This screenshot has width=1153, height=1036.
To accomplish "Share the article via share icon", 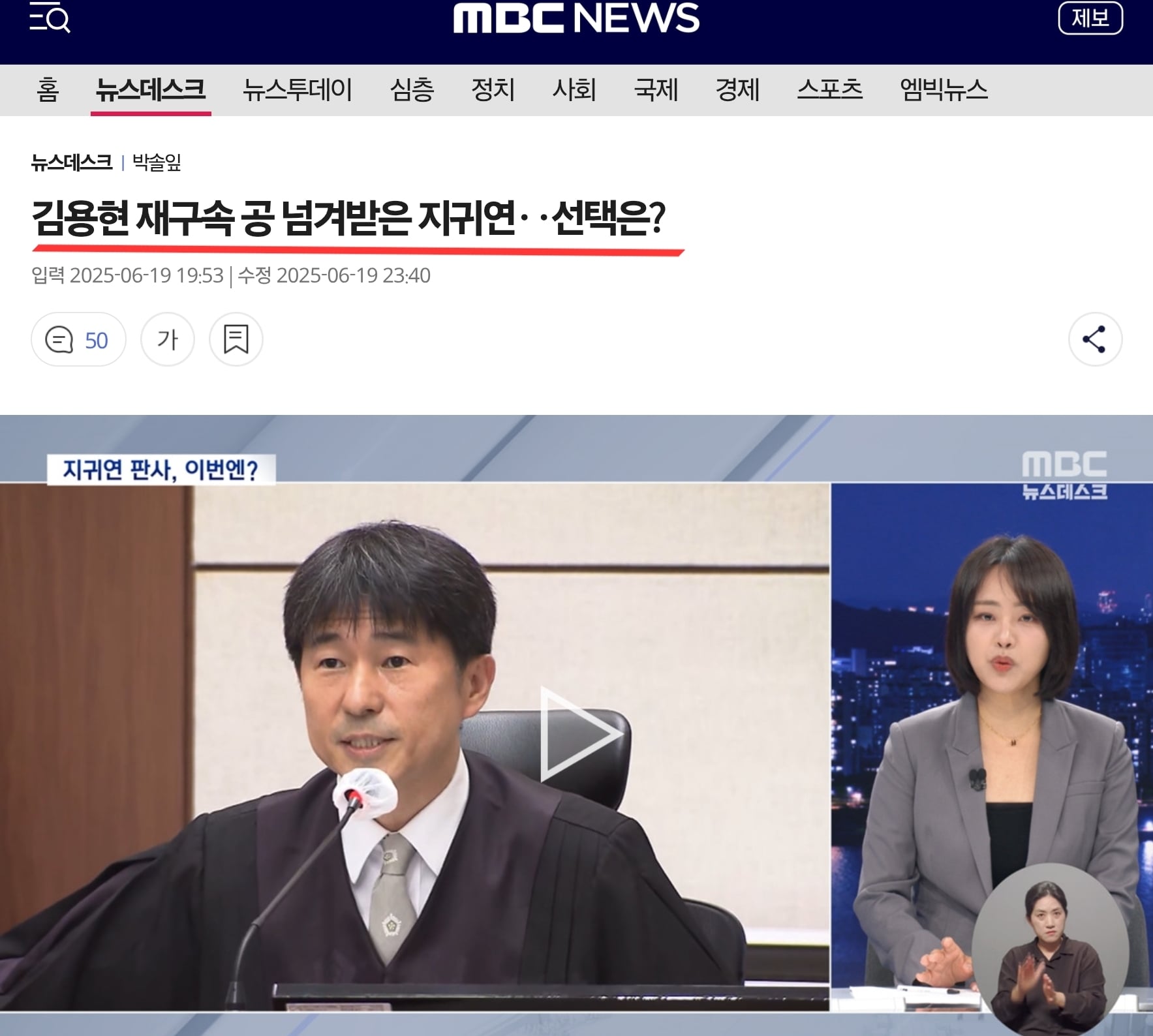I will (1095, 339).
